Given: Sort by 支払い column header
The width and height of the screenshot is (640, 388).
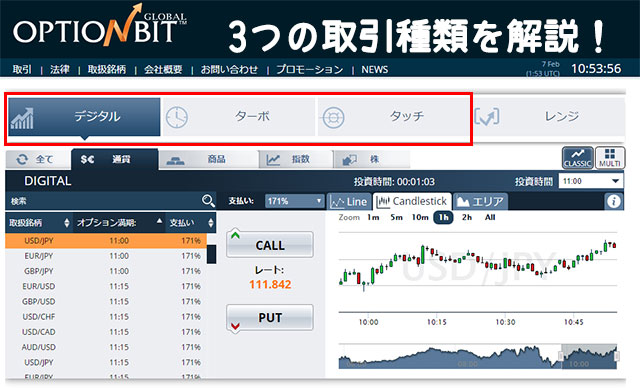Looking at the screenshot, I should click(x=191, y=223).
